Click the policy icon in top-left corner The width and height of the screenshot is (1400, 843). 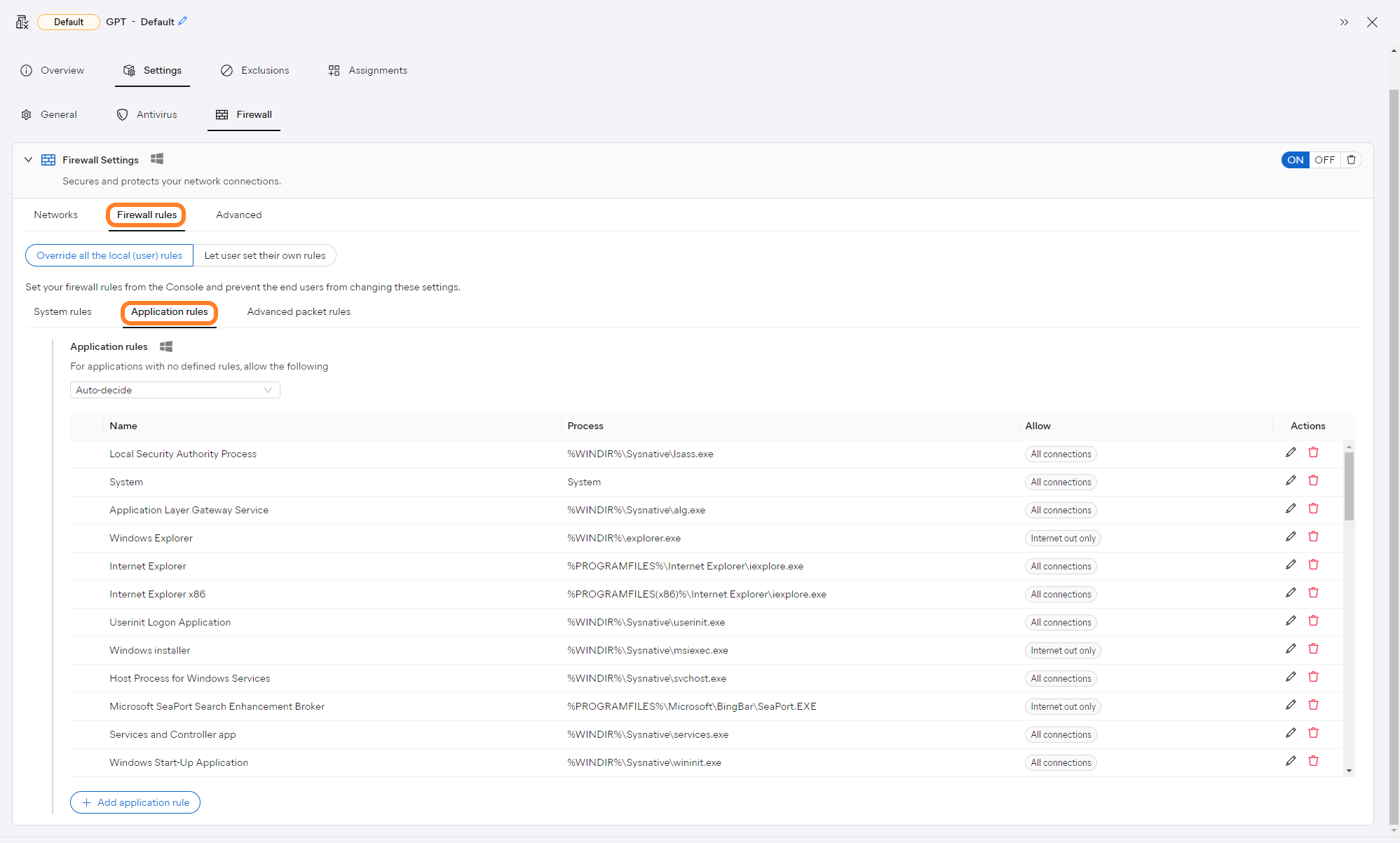[22, 22]
